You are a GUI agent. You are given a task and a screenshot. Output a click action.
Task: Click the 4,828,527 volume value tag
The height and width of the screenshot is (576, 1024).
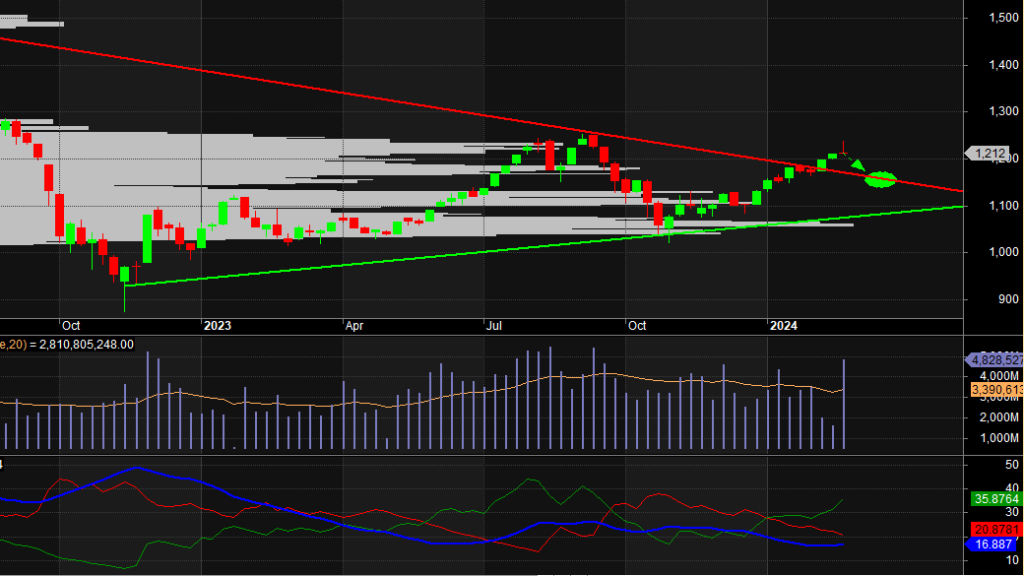pos(994,360)
